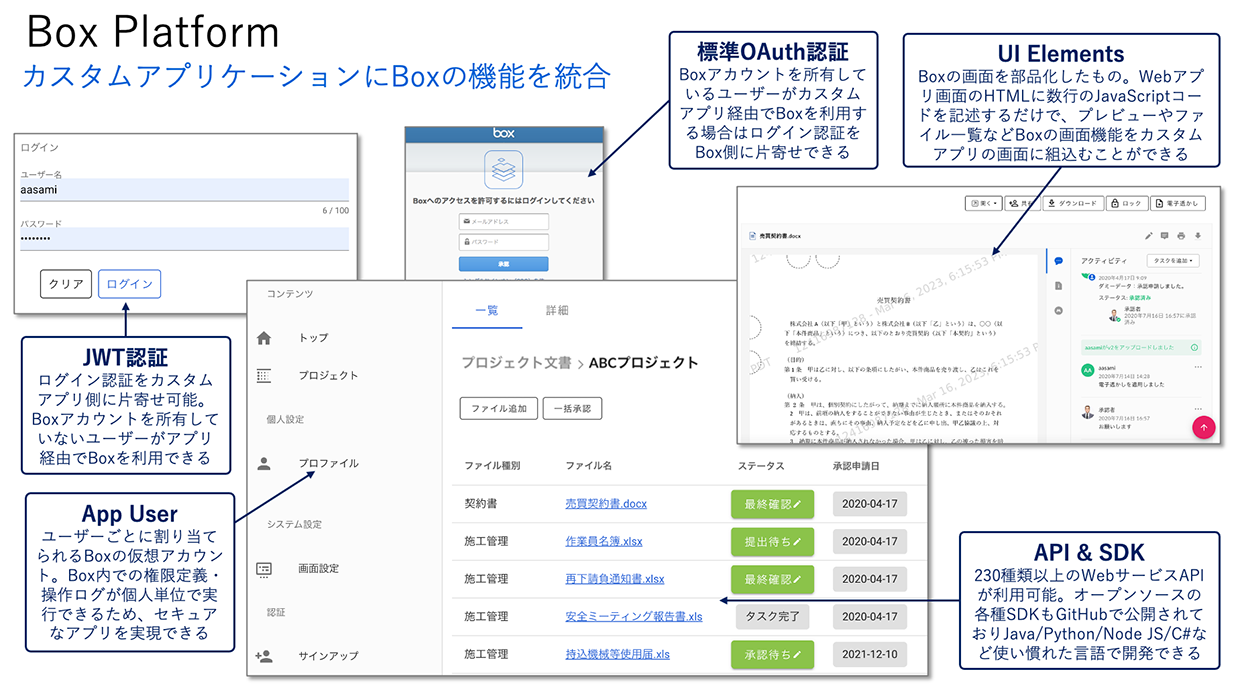Open the activity chat icon in preview sidebar

point(1059,261)
